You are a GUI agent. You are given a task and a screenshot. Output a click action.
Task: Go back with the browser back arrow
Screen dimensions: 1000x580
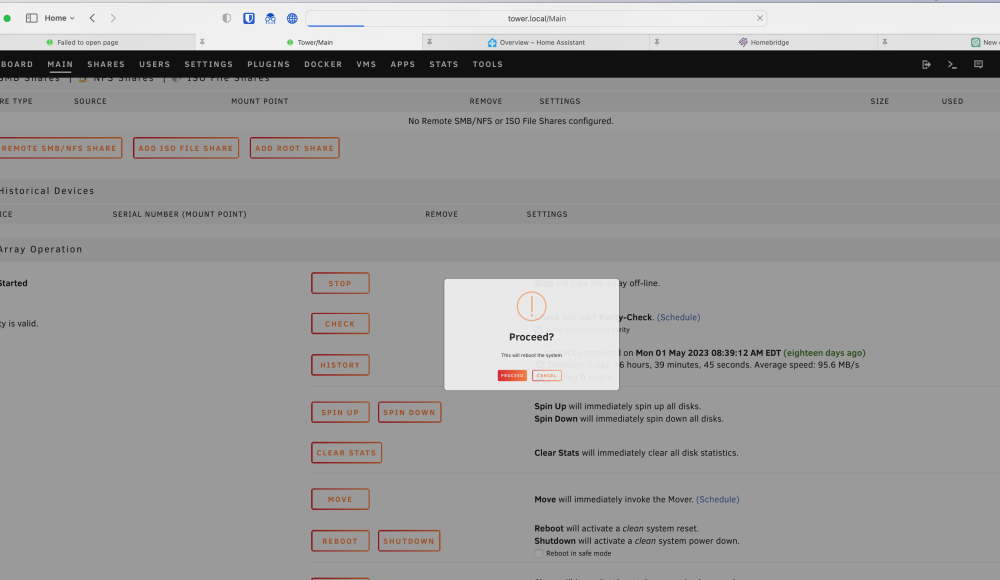pyautogui.click(x=92, y=18)
